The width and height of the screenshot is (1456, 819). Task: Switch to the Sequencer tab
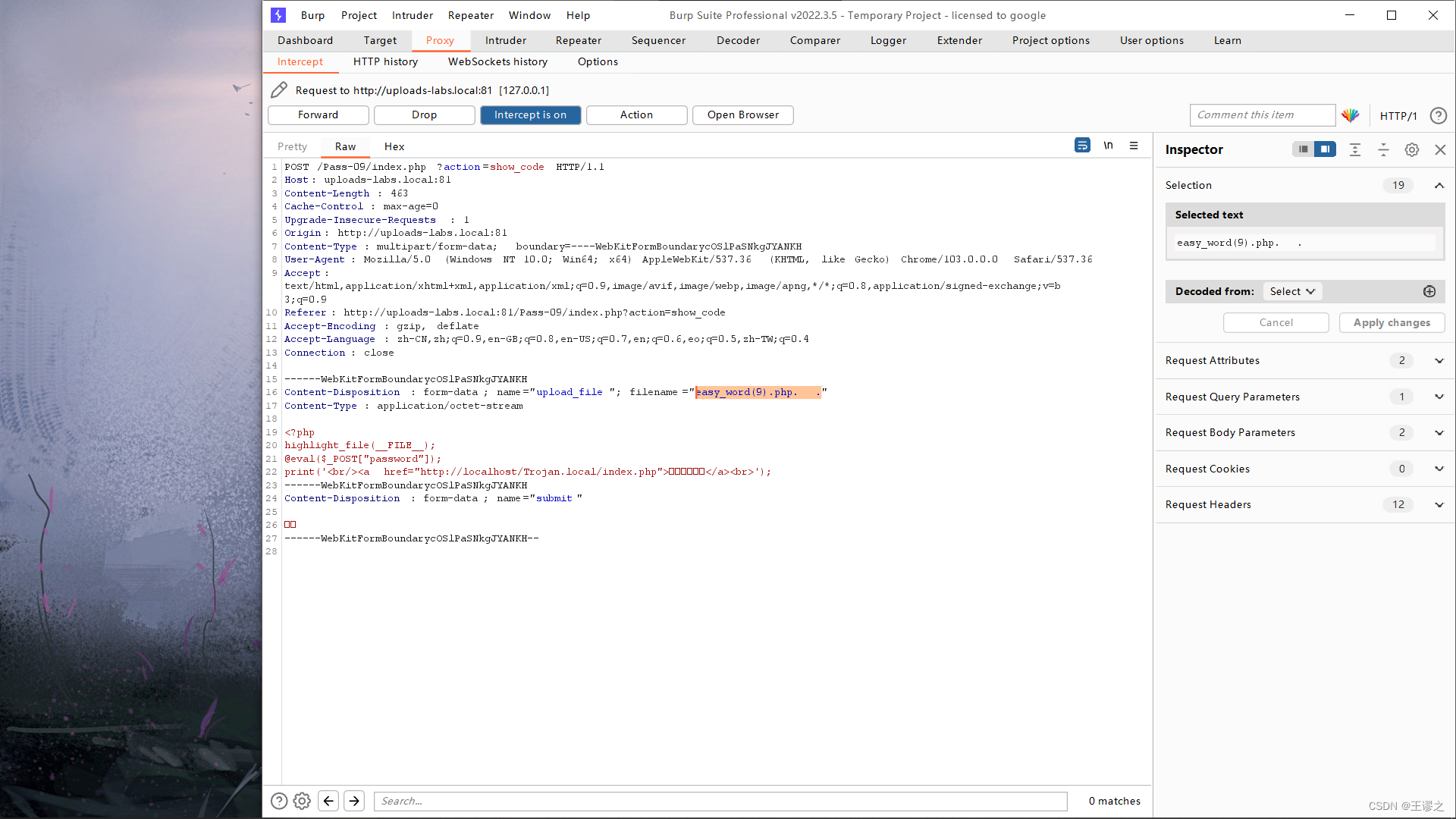pyautogui.click(x=658, y=40)
